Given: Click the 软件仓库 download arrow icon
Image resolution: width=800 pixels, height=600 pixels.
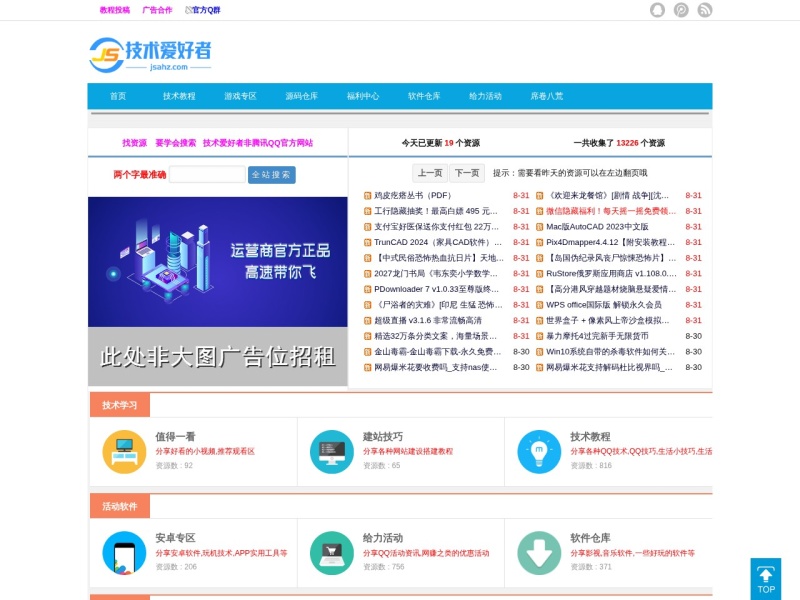Looking at the screenshot, I should click(x=539, y=553).
